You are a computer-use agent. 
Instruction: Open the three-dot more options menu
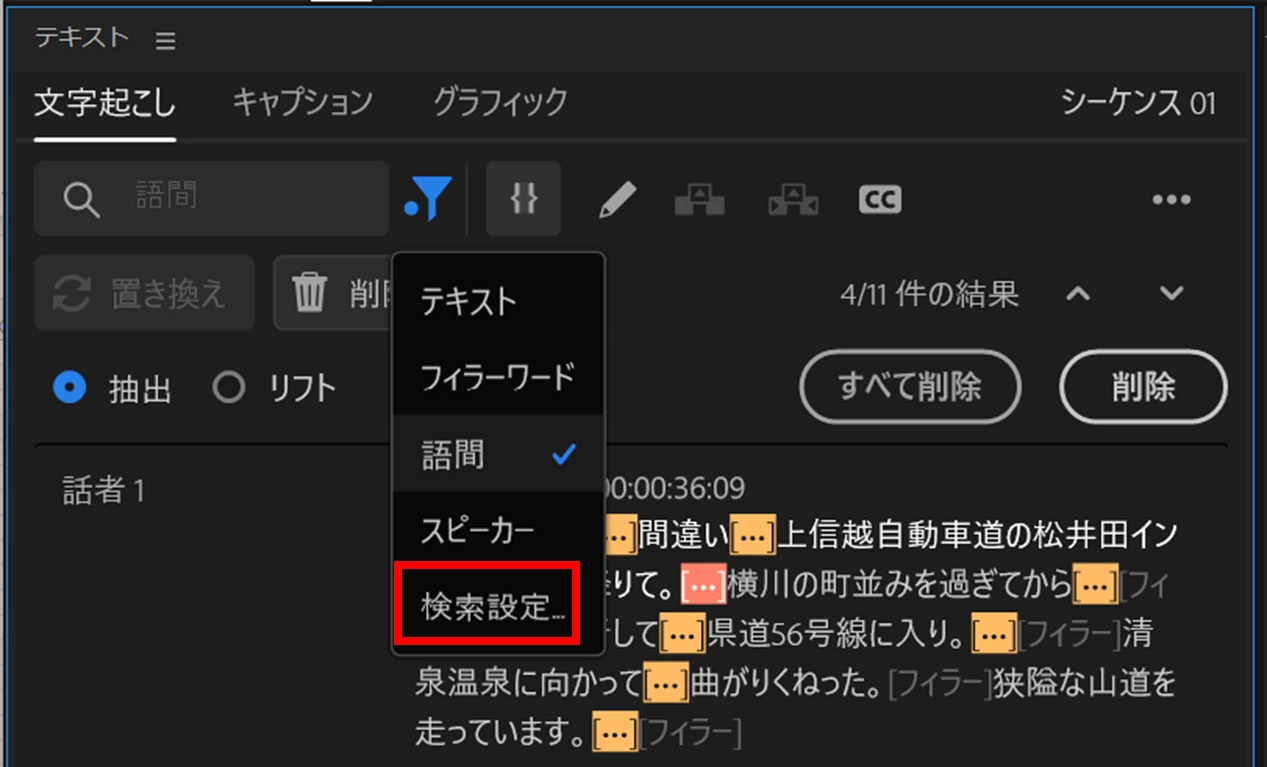1171,199
